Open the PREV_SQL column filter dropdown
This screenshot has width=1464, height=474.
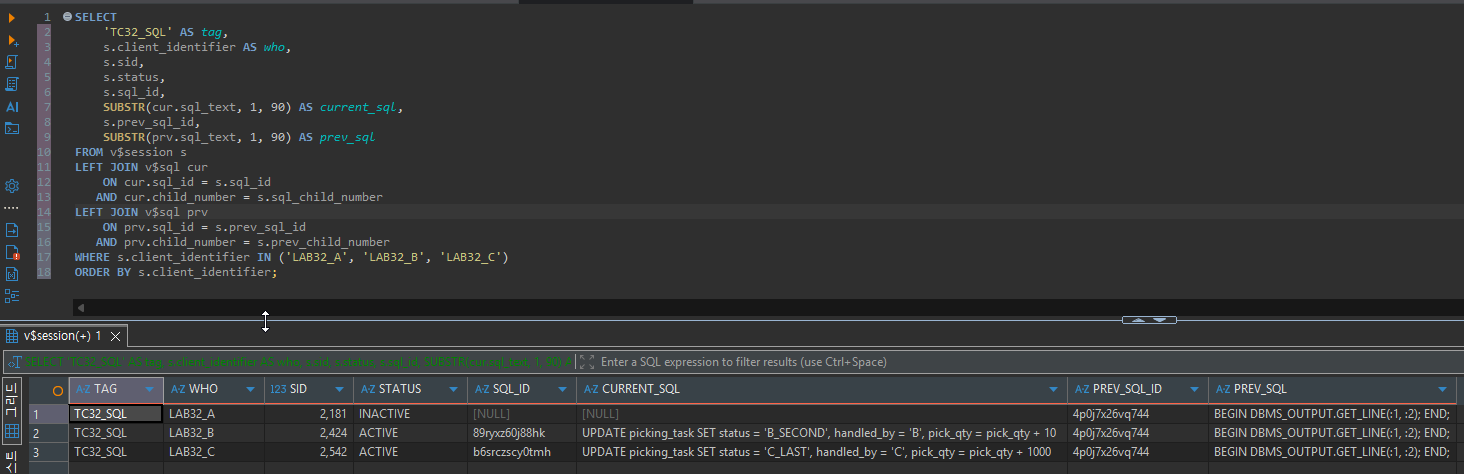(1442, 389)
